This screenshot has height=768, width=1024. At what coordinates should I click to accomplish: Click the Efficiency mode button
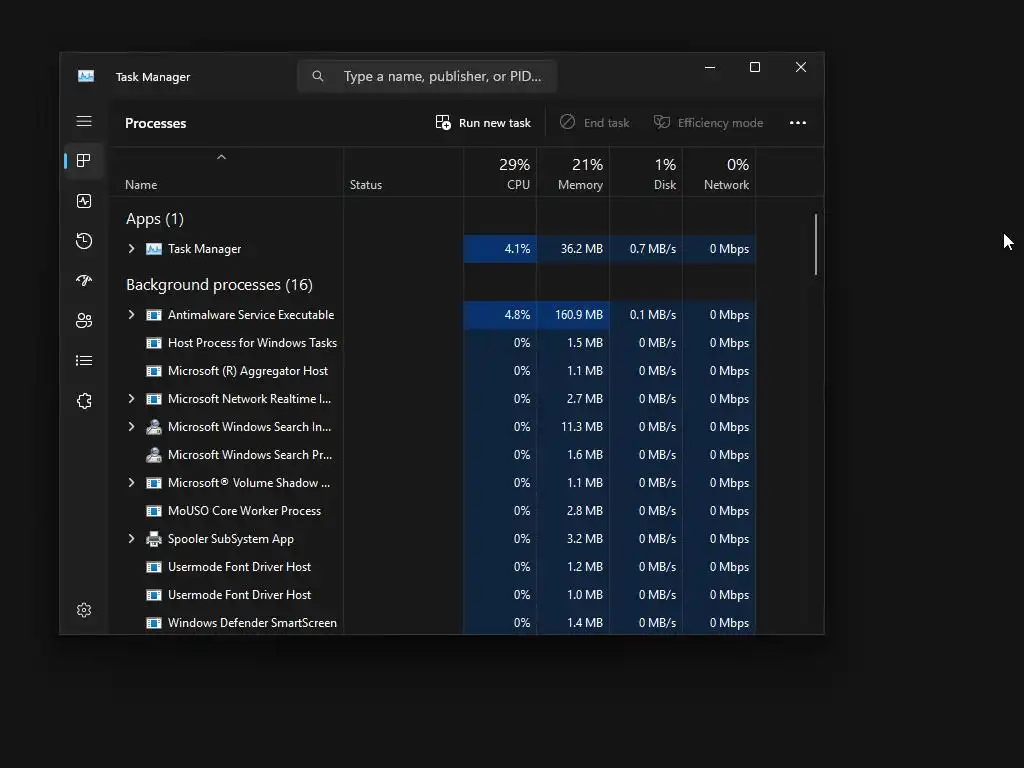[x=708, y=123]
